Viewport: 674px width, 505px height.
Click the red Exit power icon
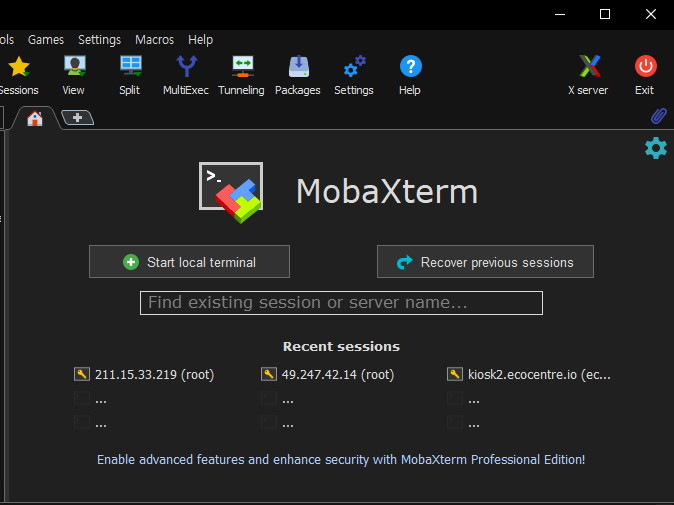(x=645, y=66)
